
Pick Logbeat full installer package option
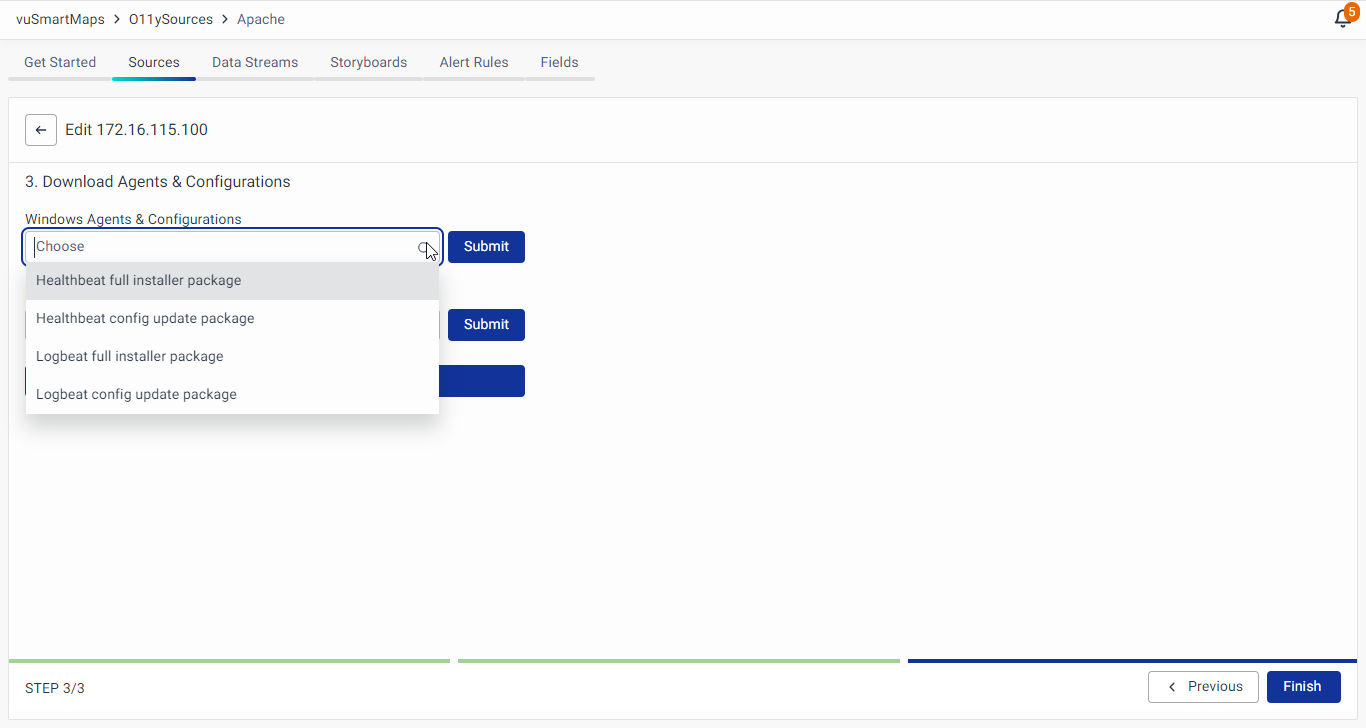pyautogui.click(x=129, y=357)
